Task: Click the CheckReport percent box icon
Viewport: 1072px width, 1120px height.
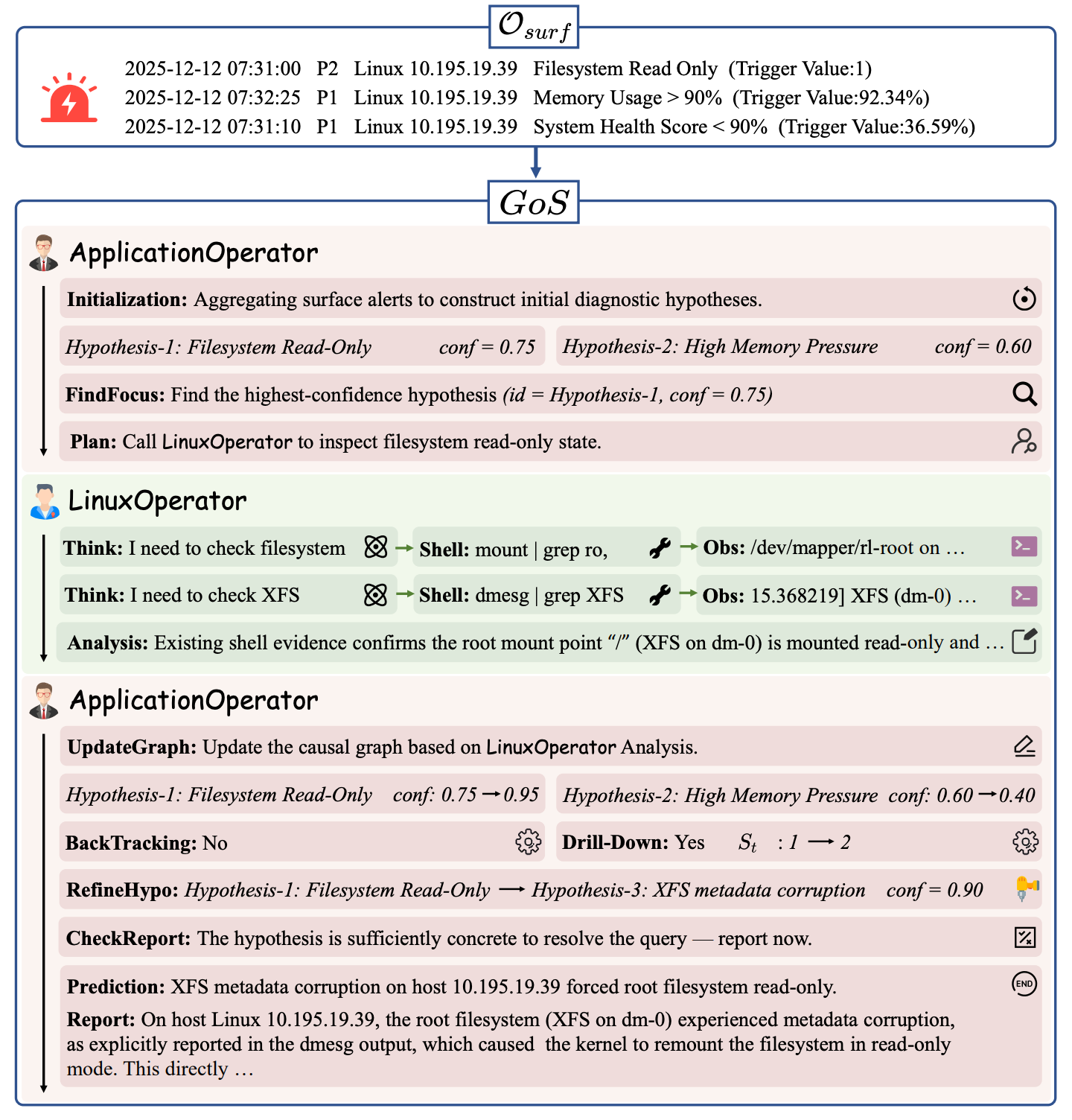Action: click(1025, 938)
